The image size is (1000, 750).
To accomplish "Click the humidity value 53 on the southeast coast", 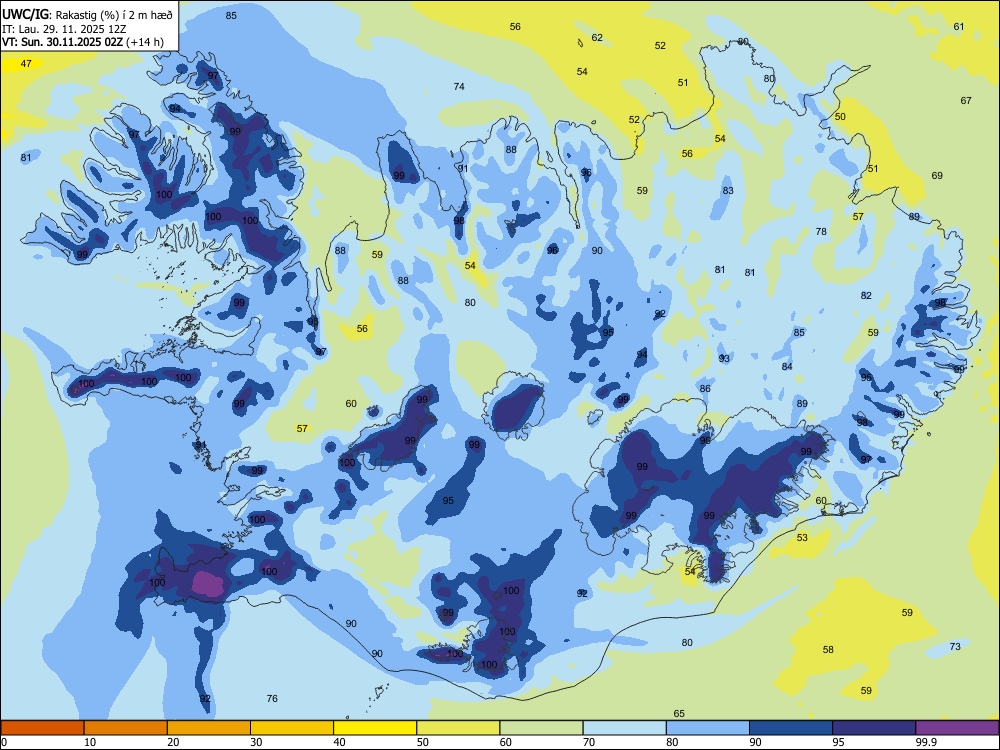I will tap(802, 538).
